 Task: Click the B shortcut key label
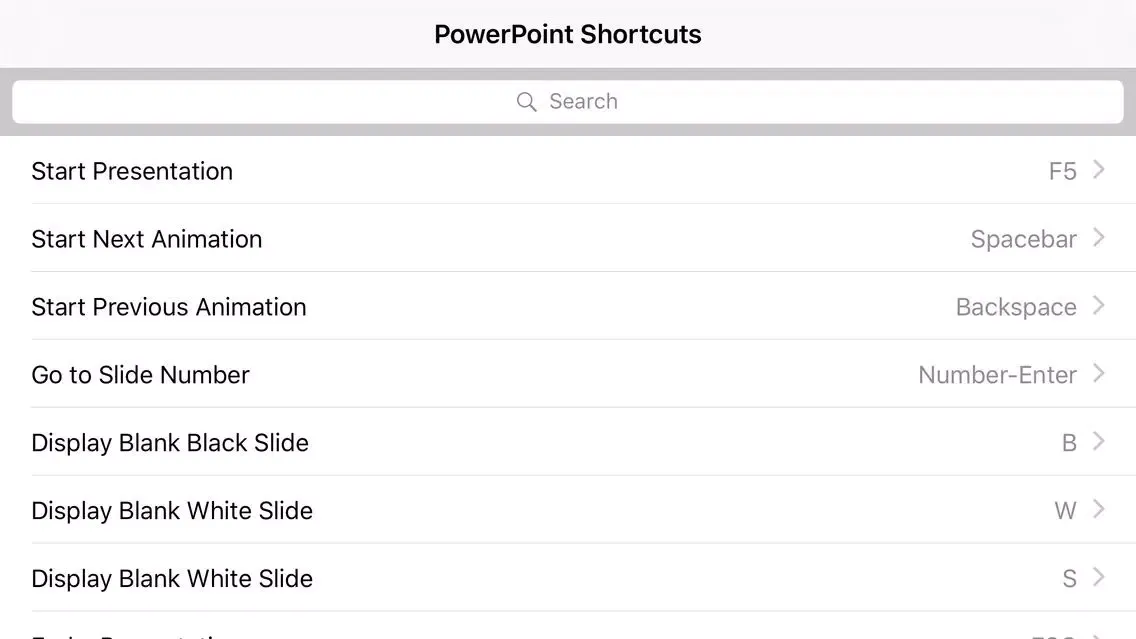click(x=1069, y=443)
